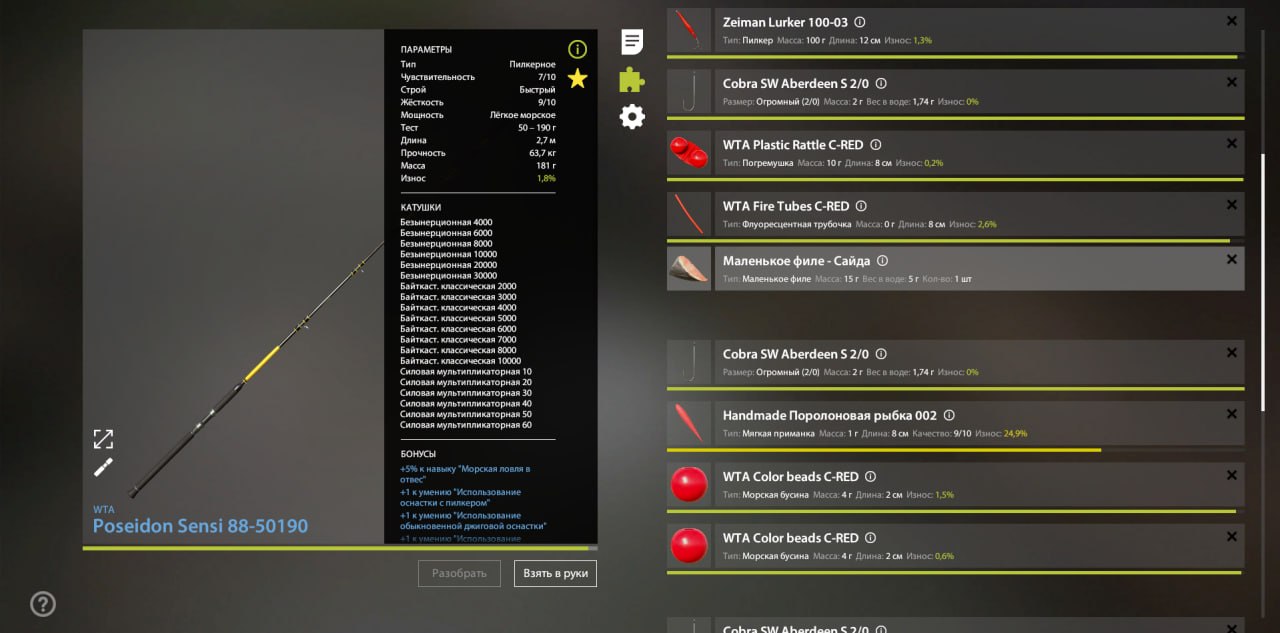Show info for Маленькое филе - Сайда

pos(882,261)
